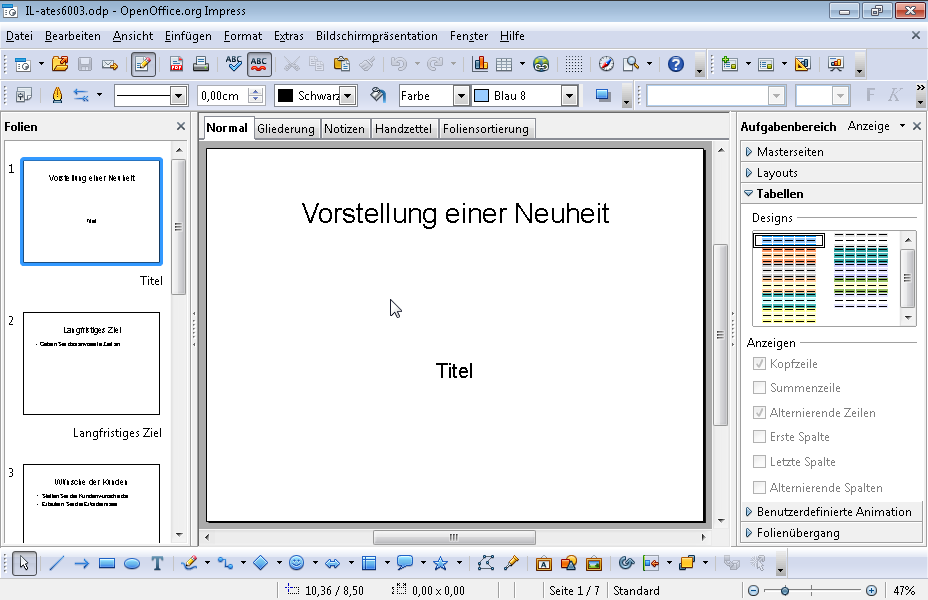Open line style dropdown
The width and height of the screenshot is (928, 600).
178,96
